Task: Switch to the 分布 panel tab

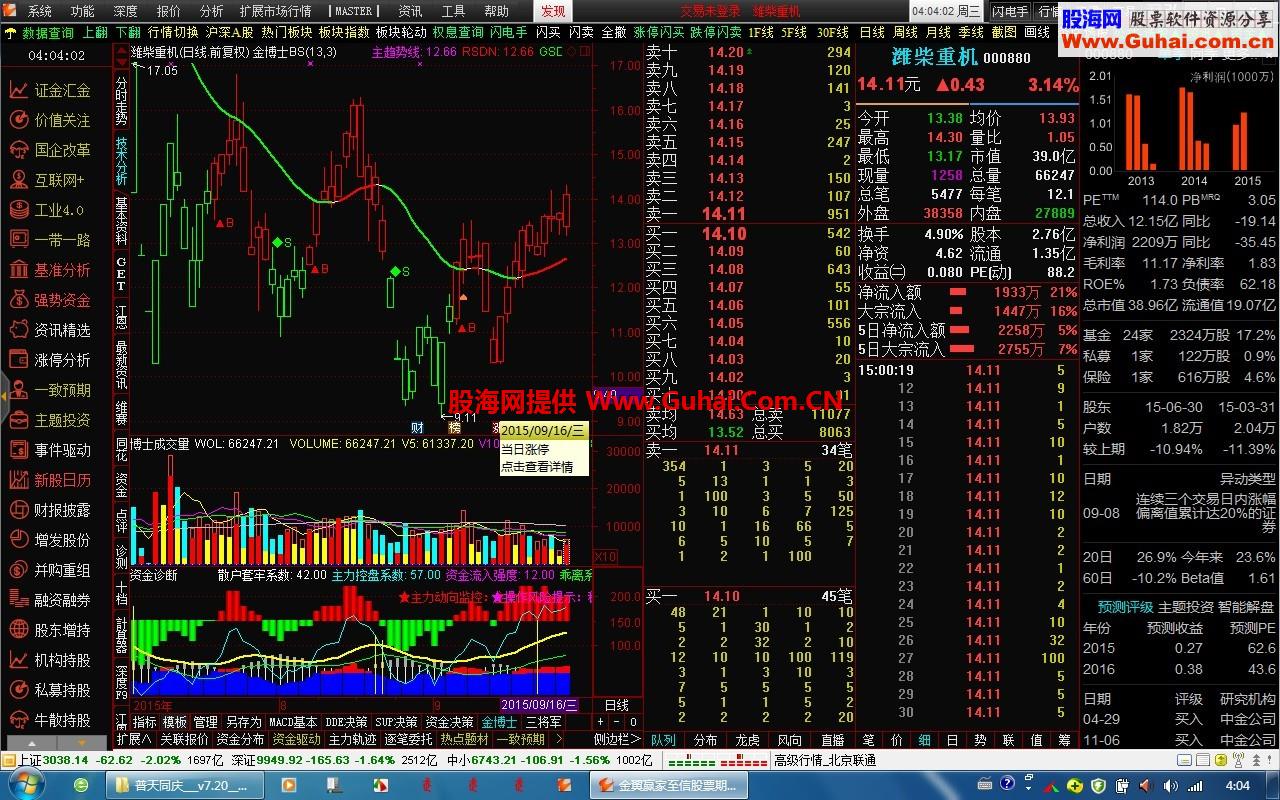Action: tap(705, 740)
